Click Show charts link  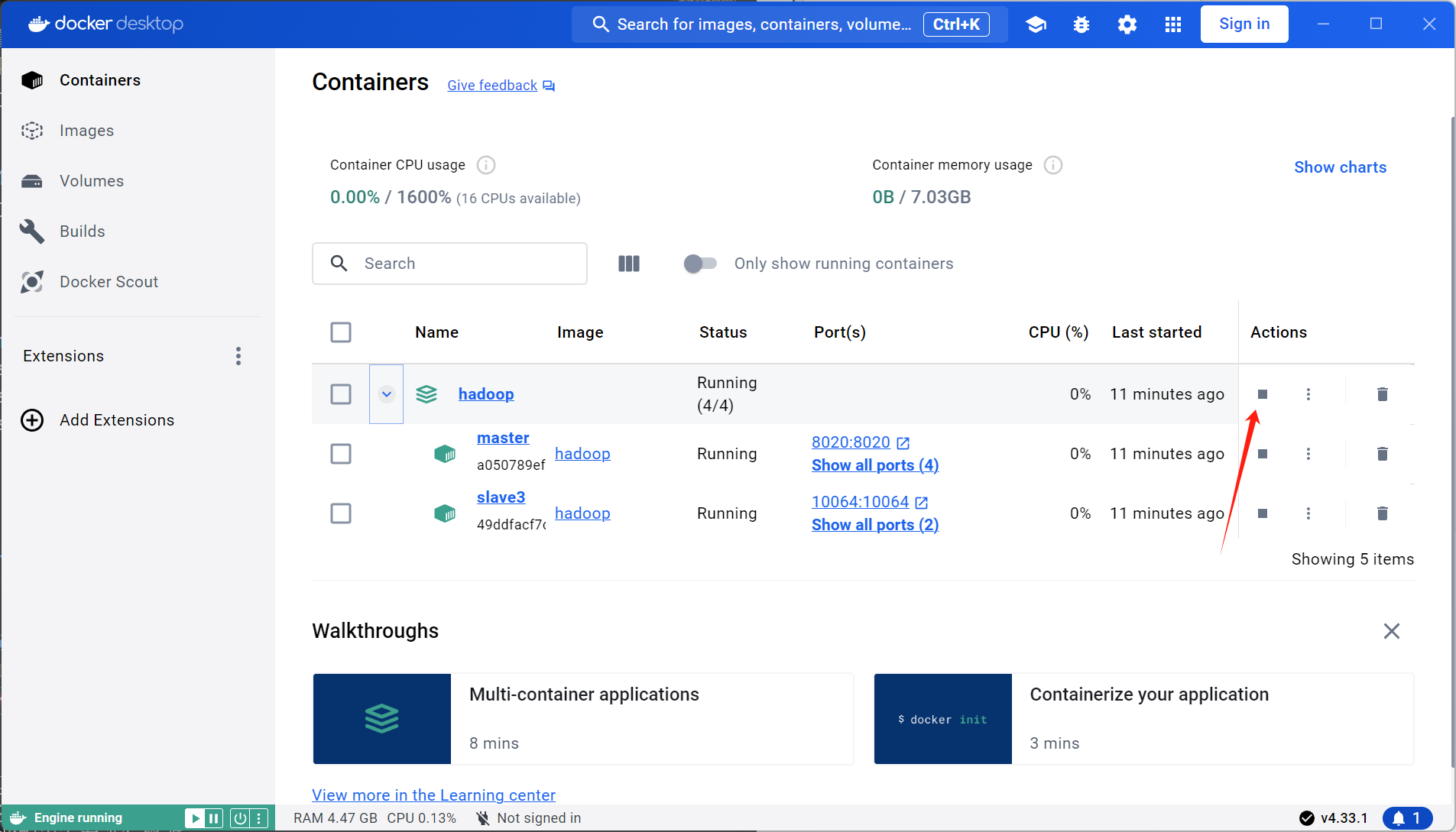tap(1339, 167)
